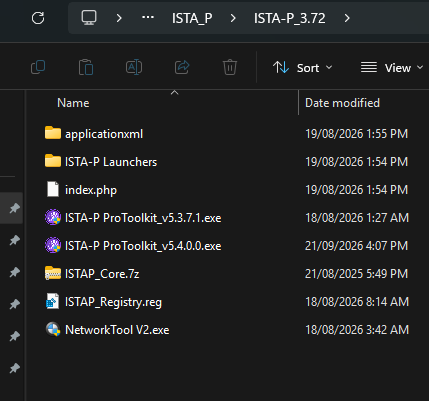Select the ISTAP_Registry.reg file icon
429x401 pixels.
click(x=53, y=301)
